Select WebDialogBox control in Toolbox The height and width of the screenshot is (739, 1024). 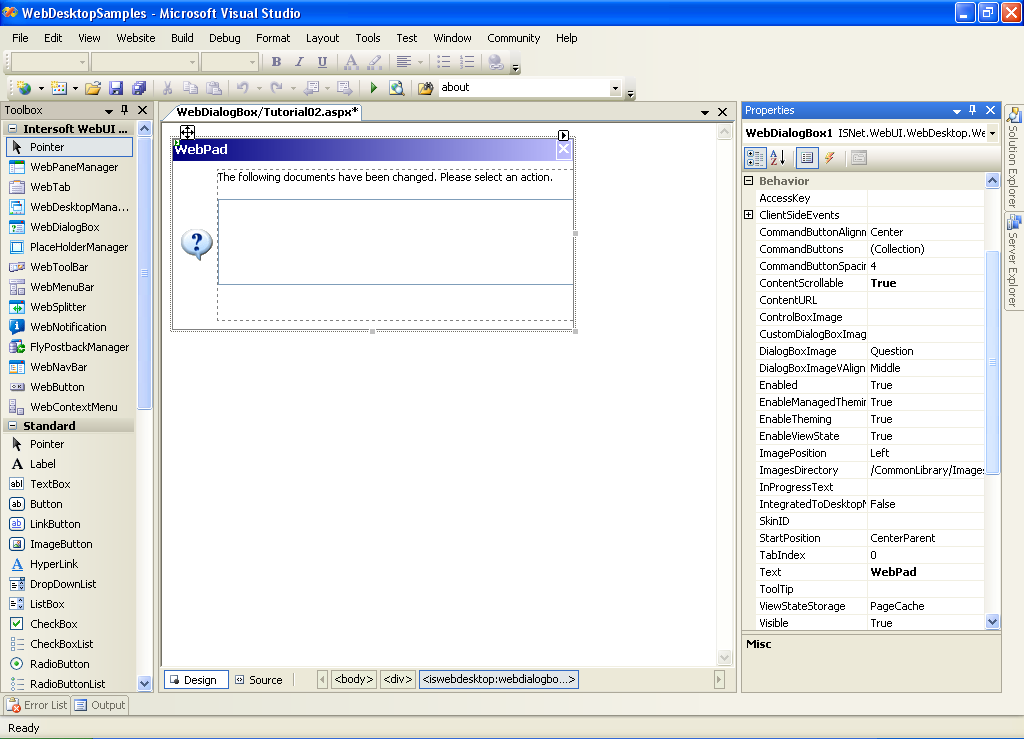65,227
